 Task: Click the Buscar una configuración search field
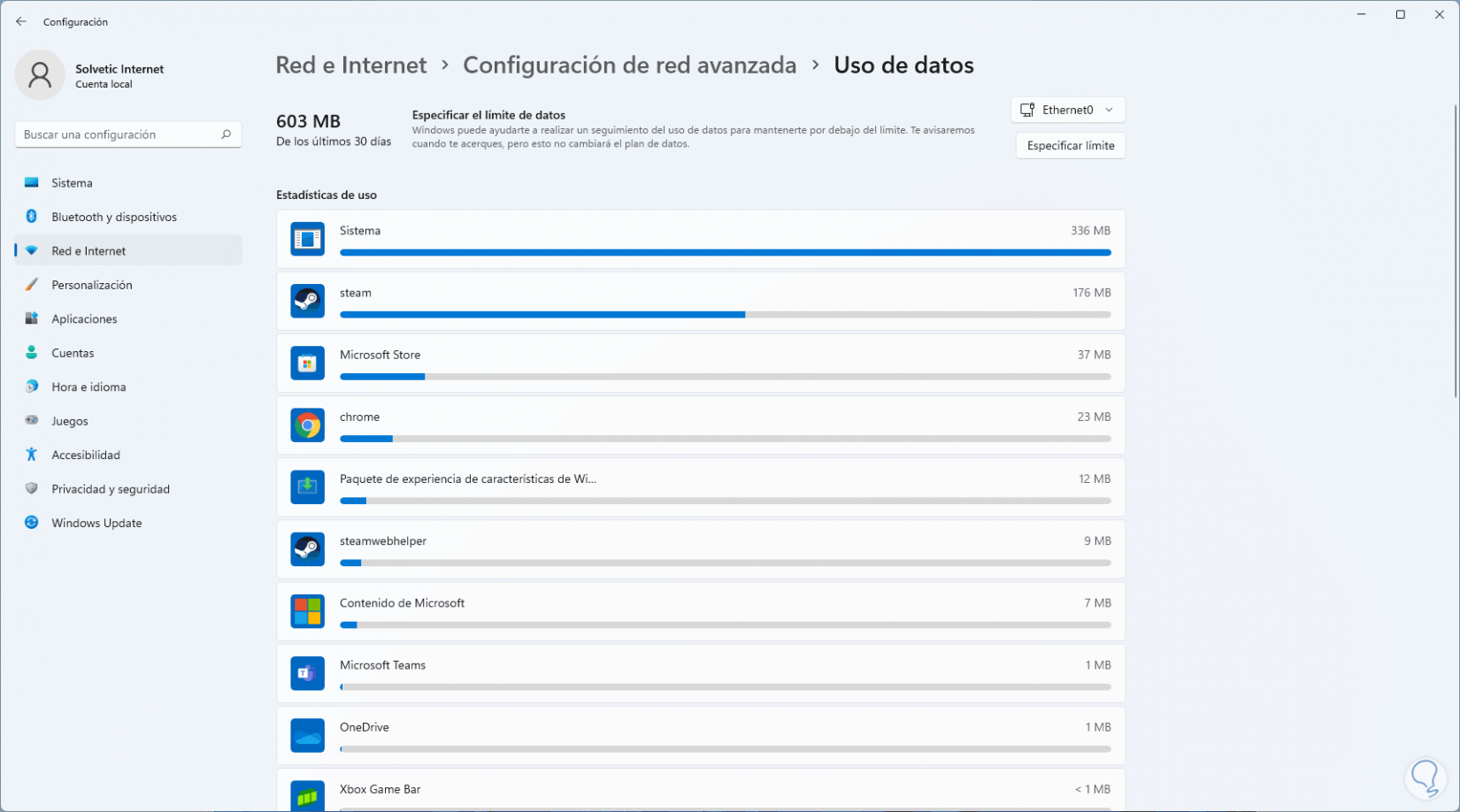119,134
